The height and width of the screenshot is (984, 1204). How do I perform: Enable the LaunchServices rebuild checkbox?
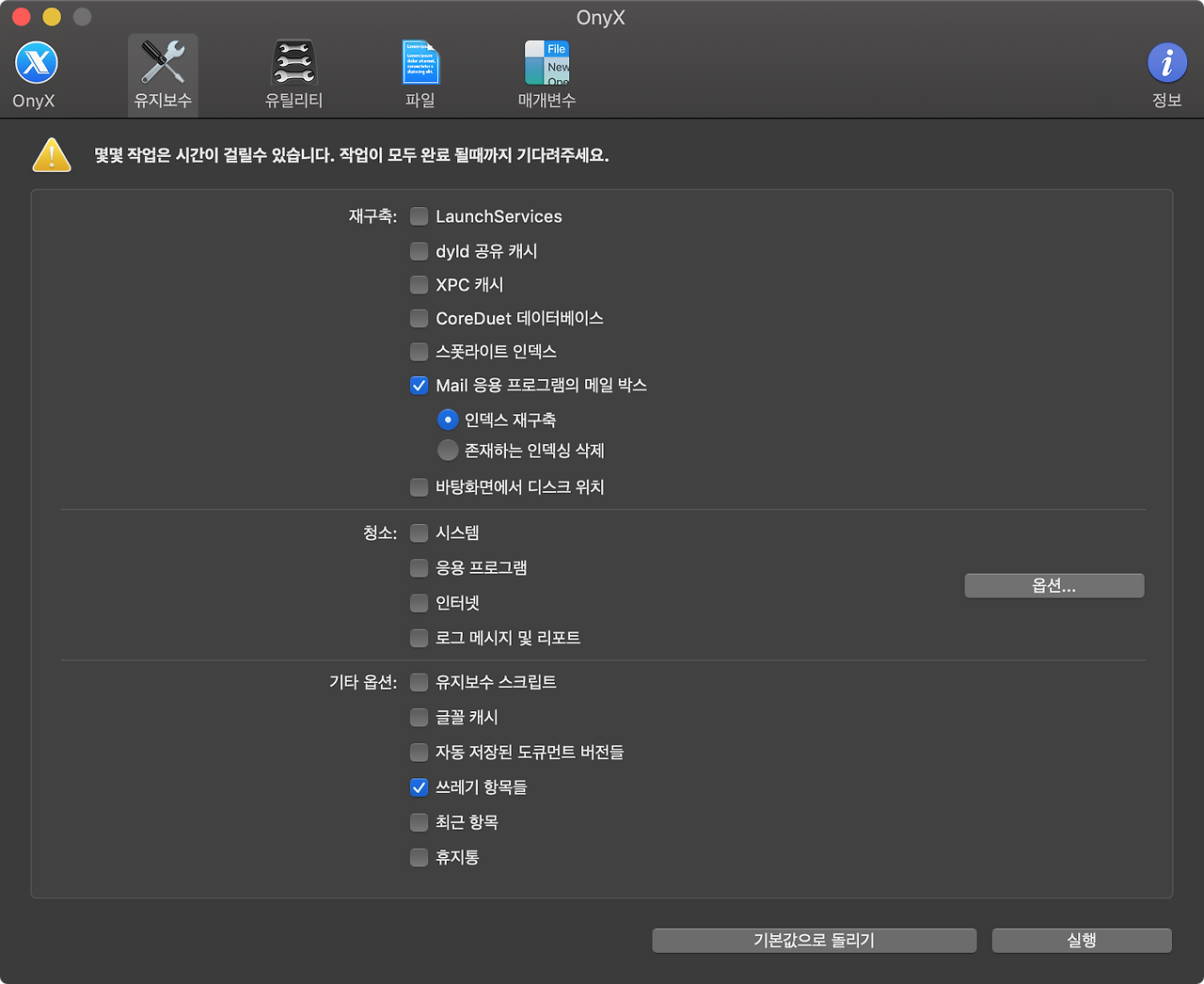[x=419, y=216]
